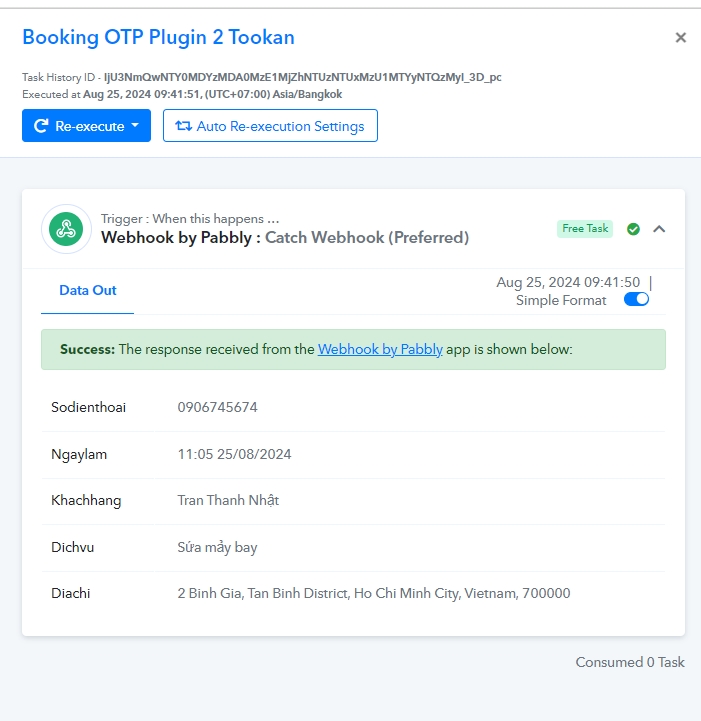Click the Catch Webhook (Preferred) step heading

367,238
